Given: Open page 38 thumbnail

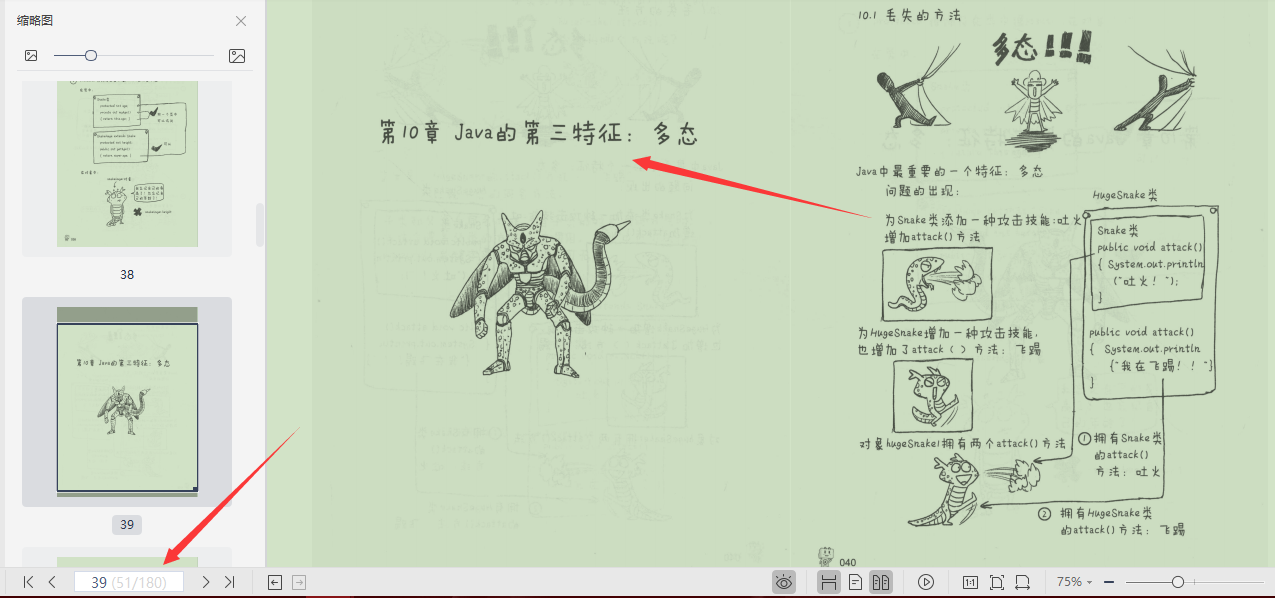Looking at the screenshot, I should (127, 164).
